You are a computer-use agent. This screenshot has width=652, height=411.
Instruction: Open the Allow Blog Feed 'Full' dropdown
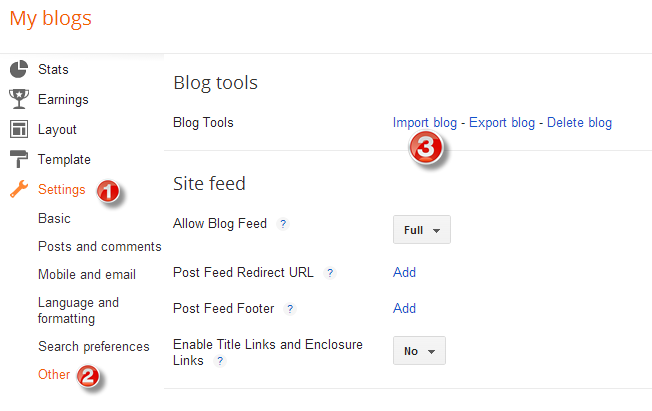pyautogui.click(x=421, y=230)
